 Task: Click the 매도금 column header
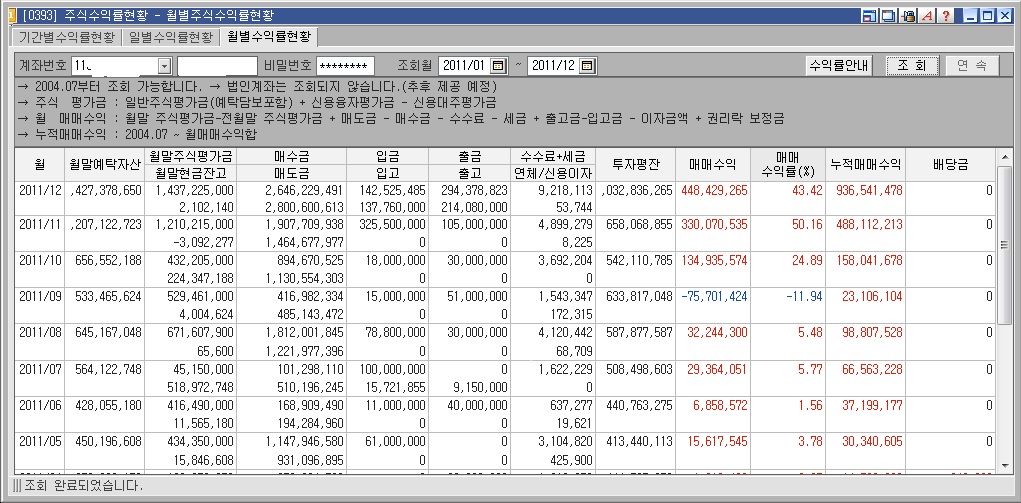291,173
